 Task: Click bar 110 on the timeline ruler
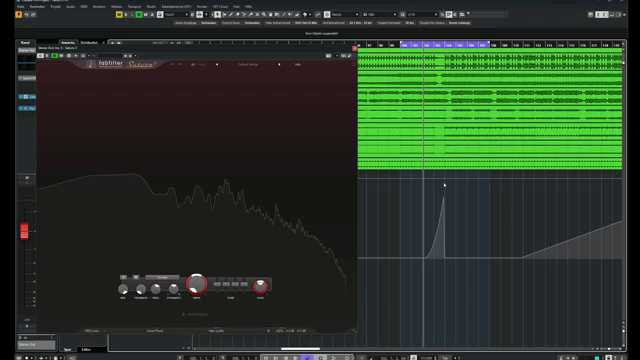coord(516,45)
